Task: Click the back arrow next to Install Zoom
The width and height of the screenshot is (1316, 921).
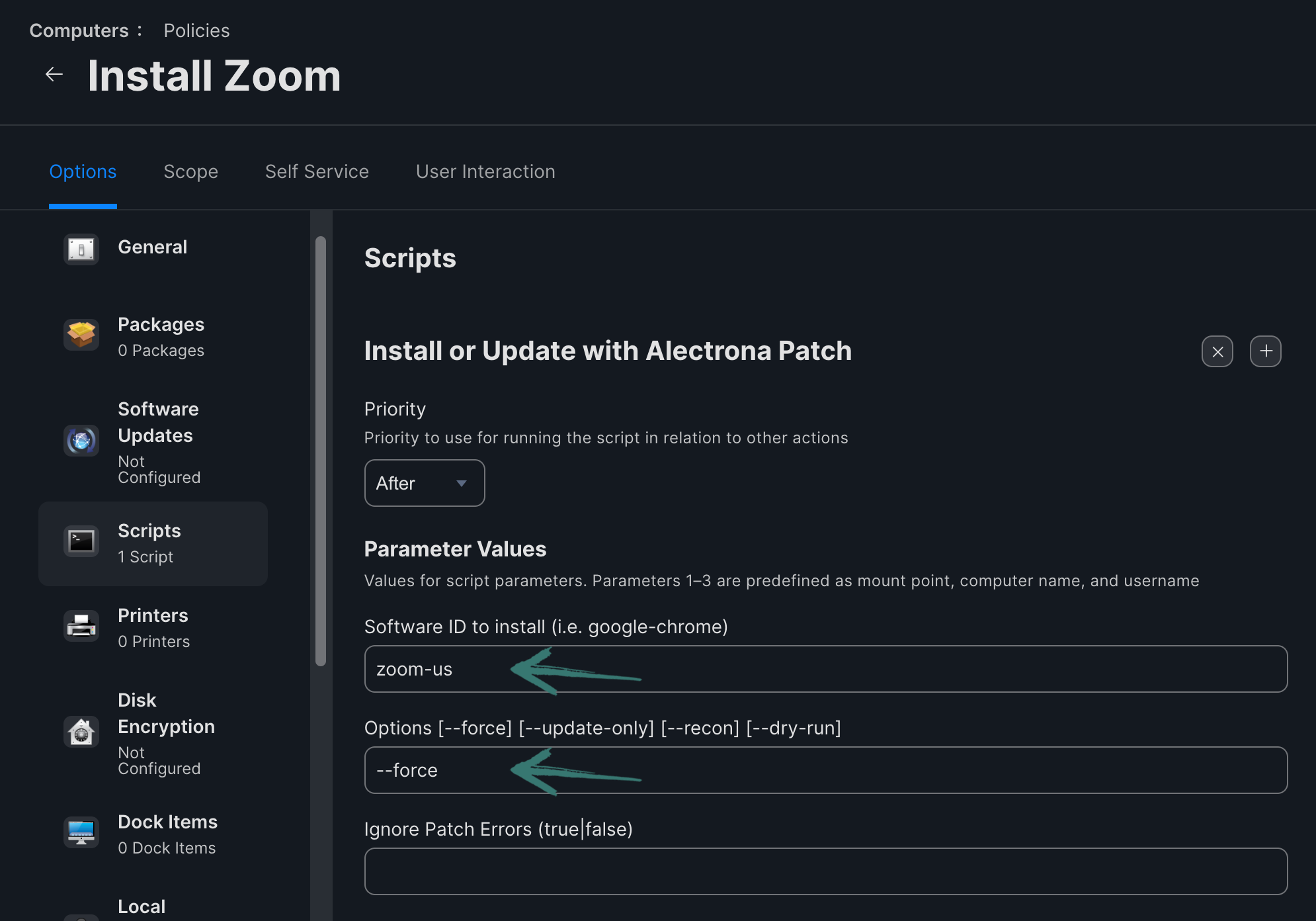Action: (54, 75)
